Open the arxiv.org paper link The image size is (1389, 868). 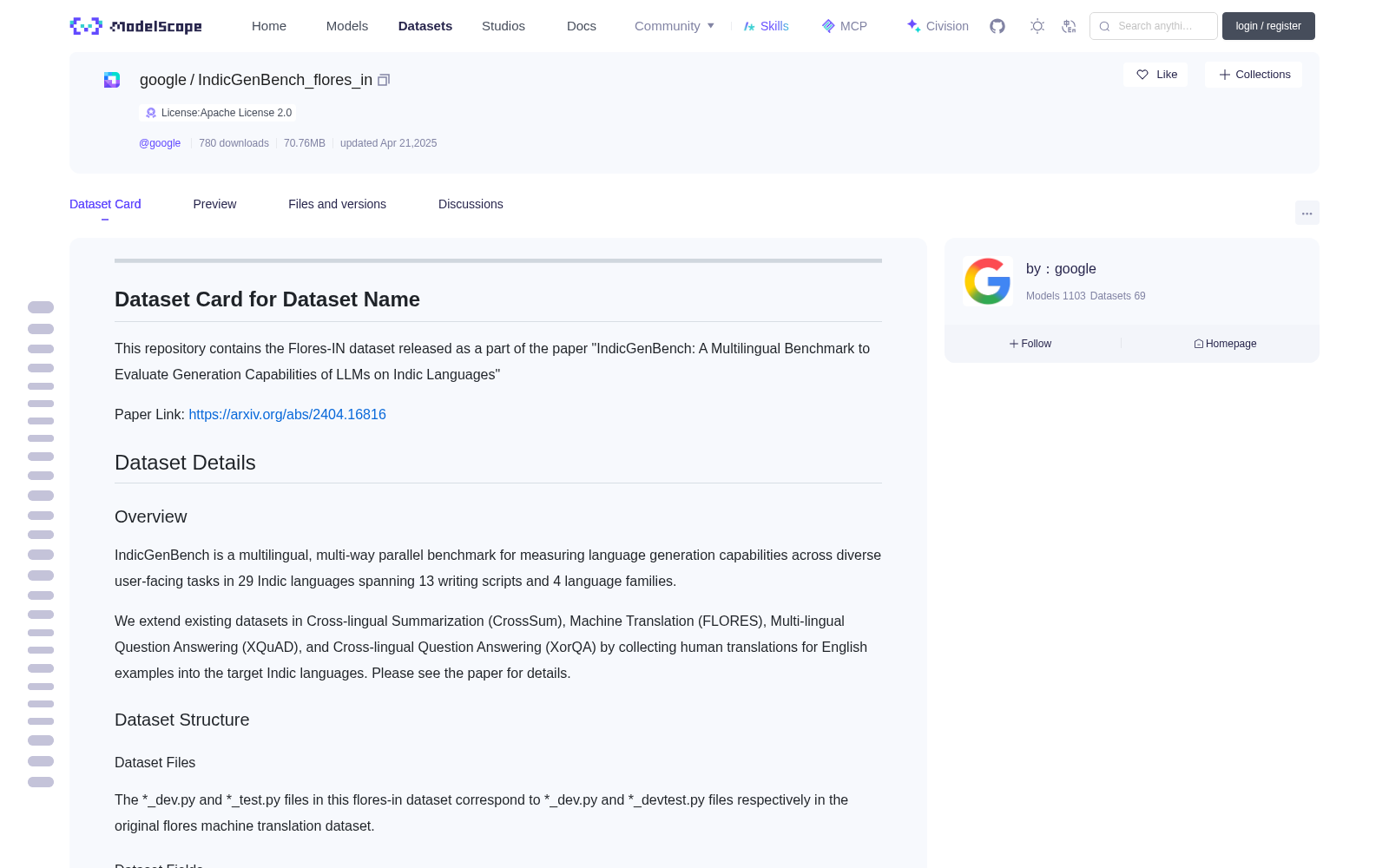point(287,415)
